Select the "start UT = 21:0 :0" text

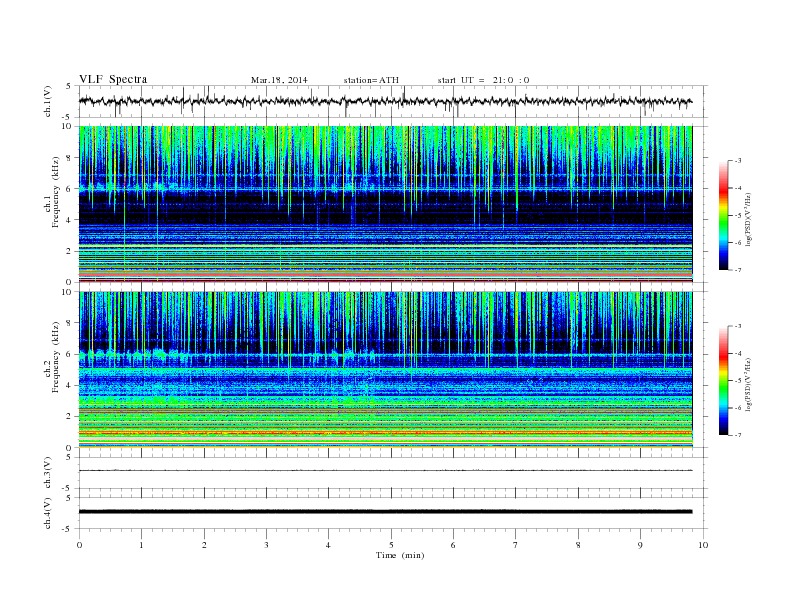(x=483, y=80)
